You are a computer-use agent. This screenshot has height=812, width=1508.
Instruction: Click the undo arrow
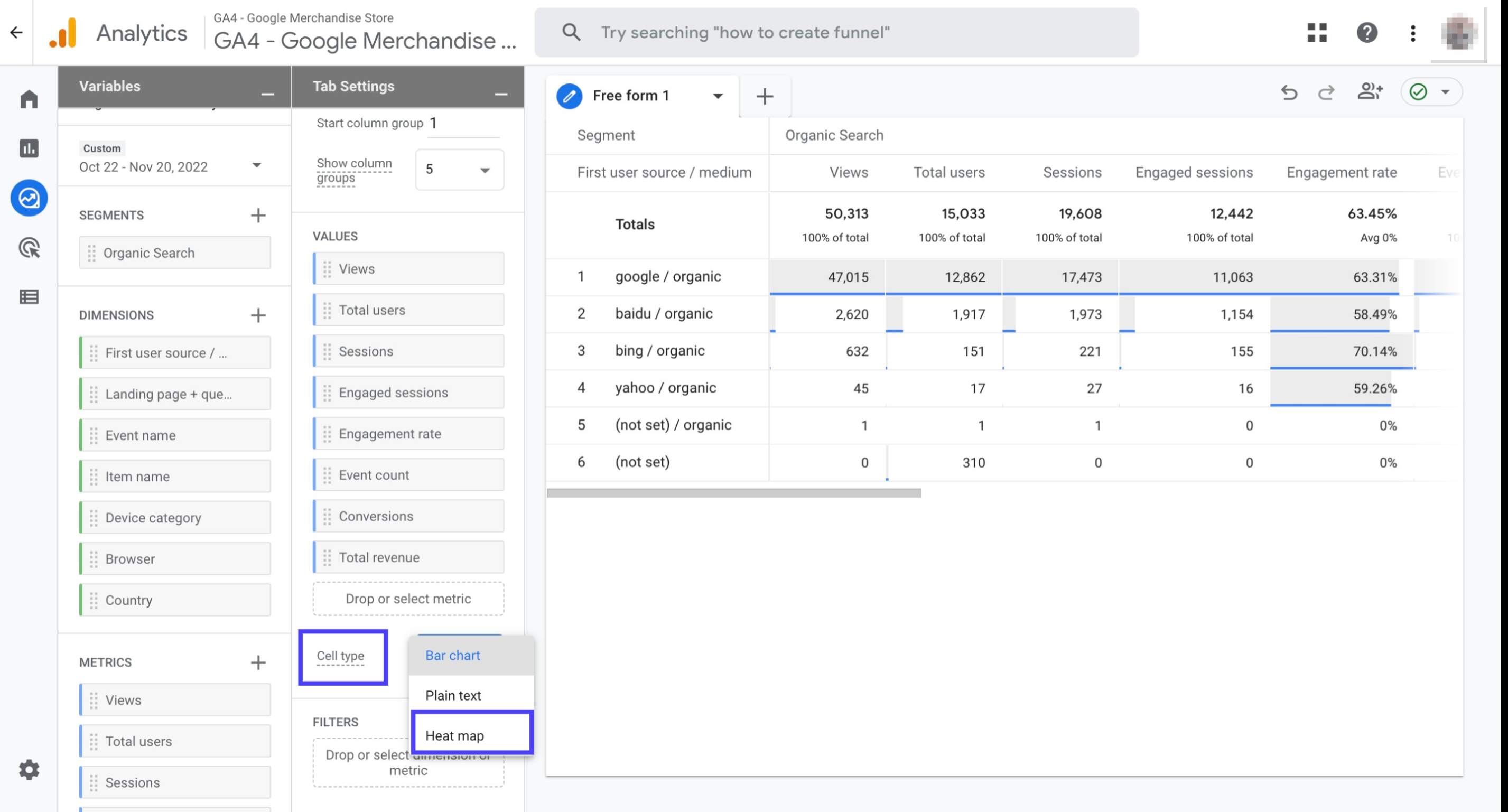[x=1289, y=92]
